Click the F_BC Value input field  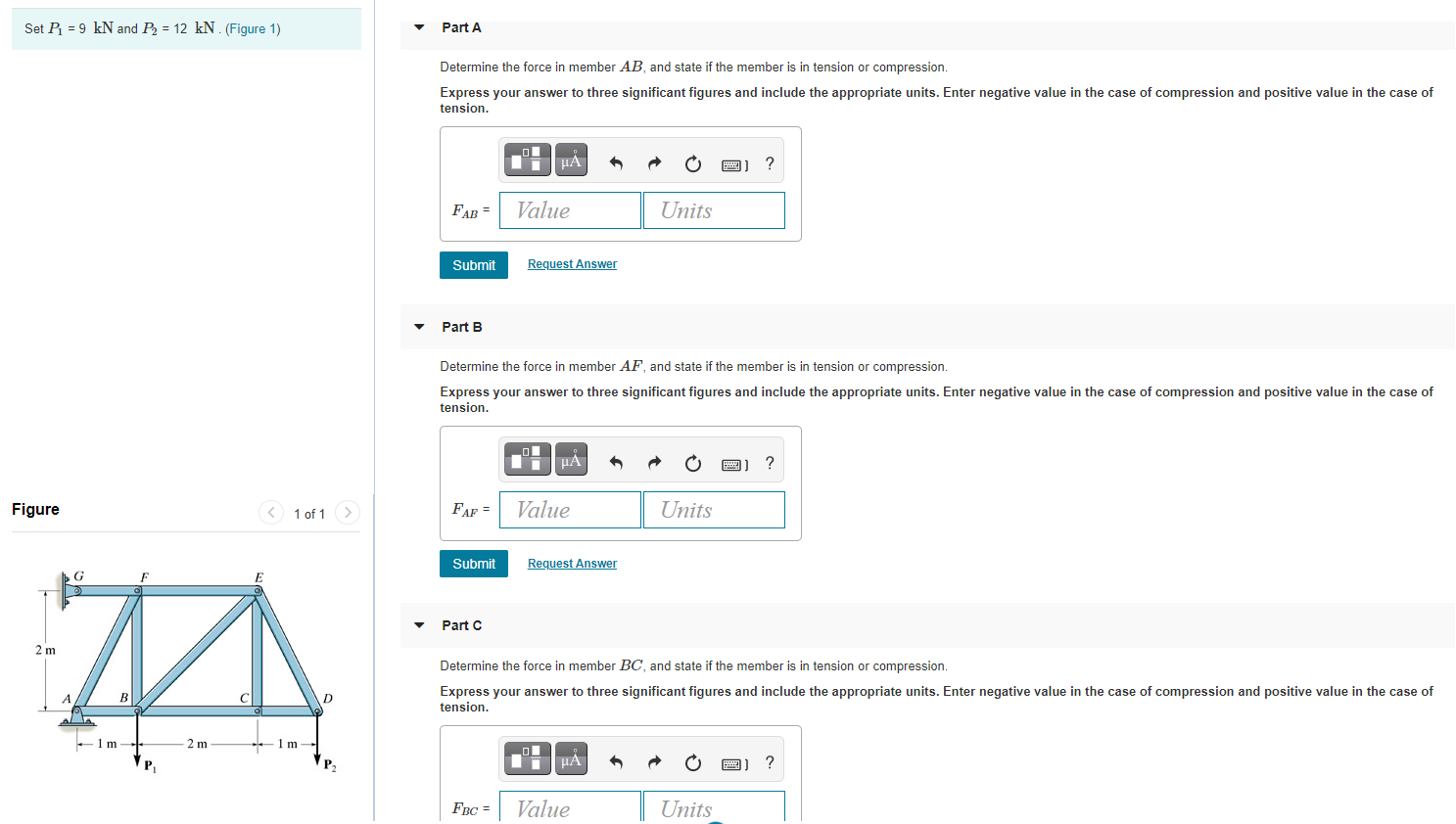click(x=570, y=806)
